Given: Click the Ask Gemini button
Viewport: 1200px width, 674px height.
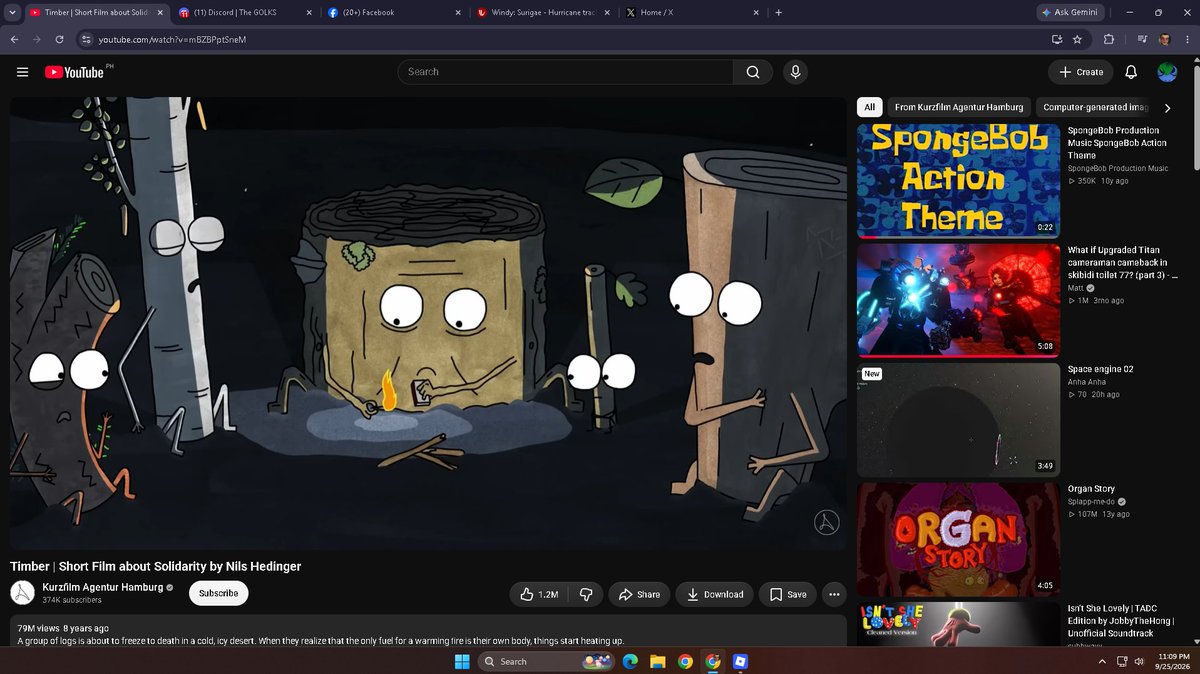Looking at the screenshot, I should pyautogui.click(x=1071, y=13).
